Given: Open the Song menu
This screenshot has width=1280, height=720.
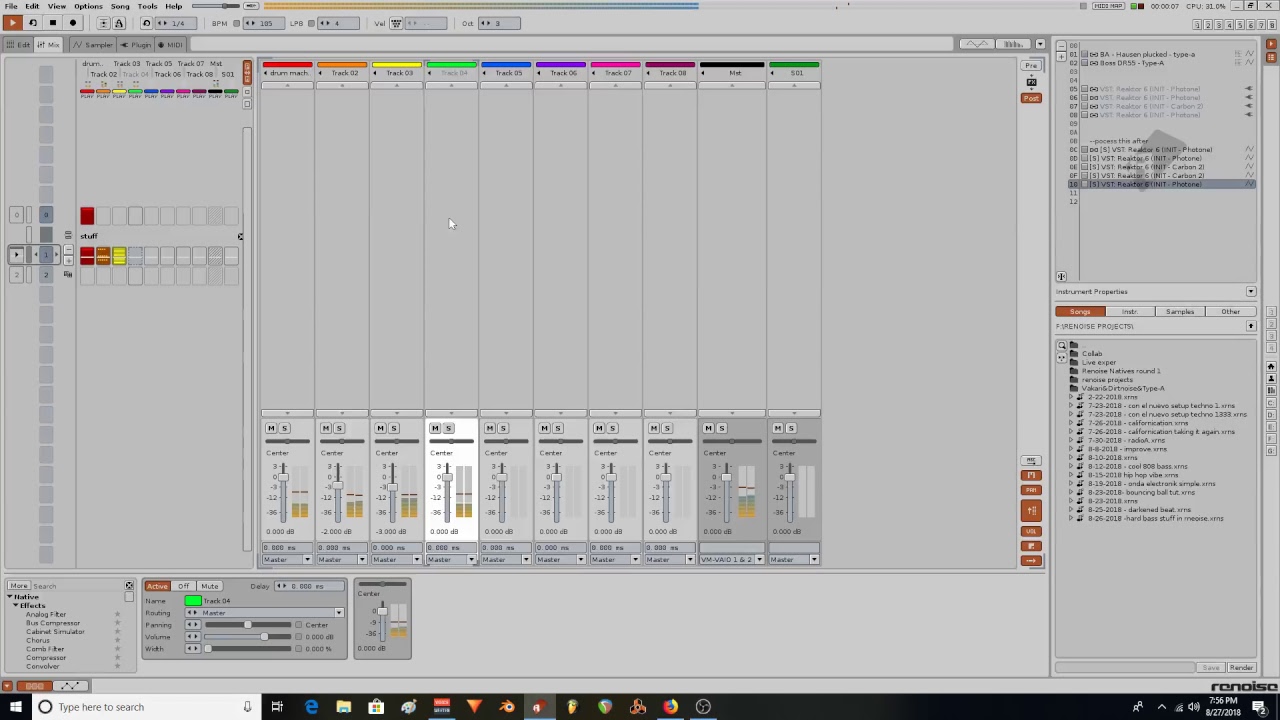Looking at the screenshot, I should point(120,6).
